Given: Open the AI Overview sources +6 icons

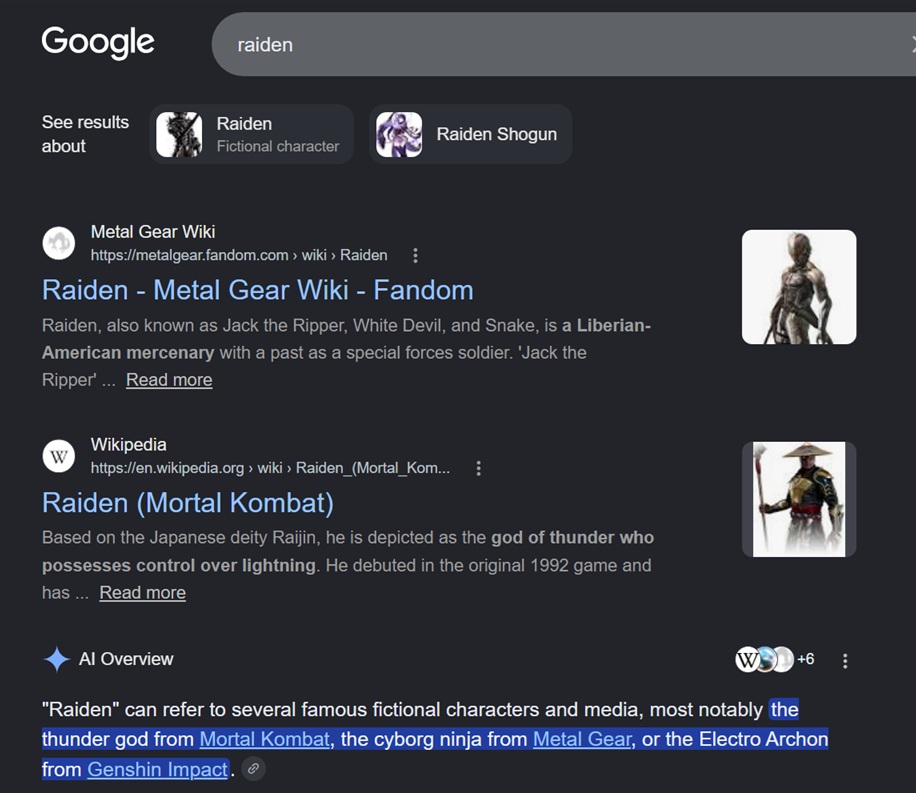Looking at the screenshot, I should [x=775, y=660].
